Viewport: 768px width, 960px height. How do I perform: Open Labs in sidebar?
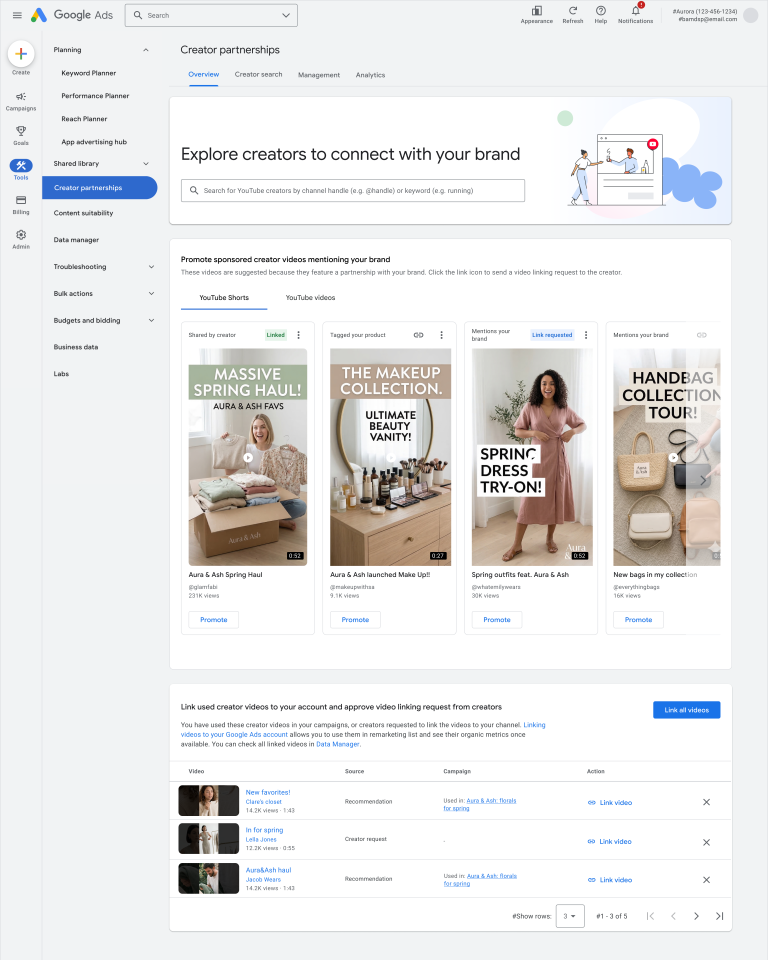tap(61, 373)
